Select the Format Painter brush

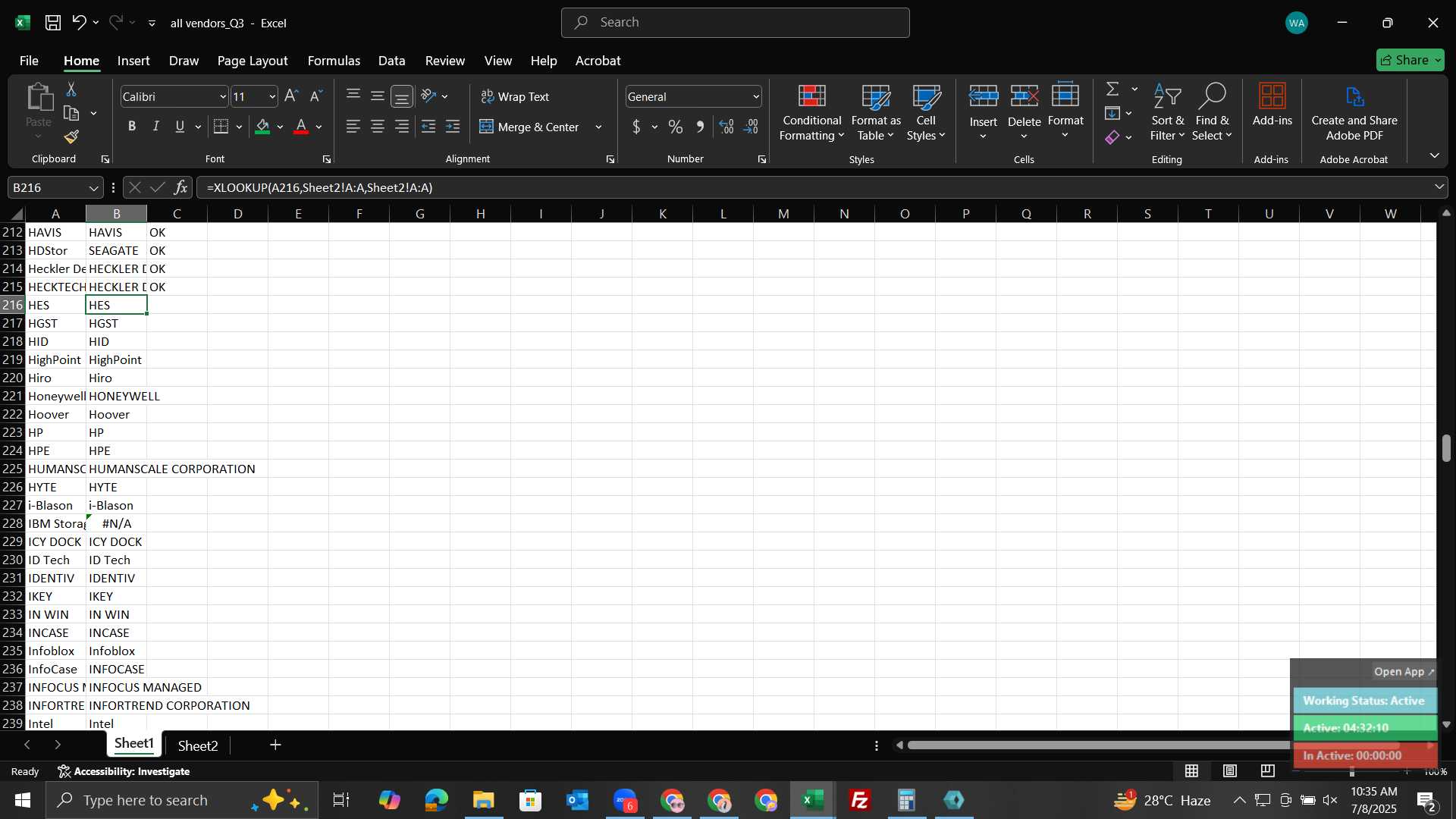[x=71, y=136]
